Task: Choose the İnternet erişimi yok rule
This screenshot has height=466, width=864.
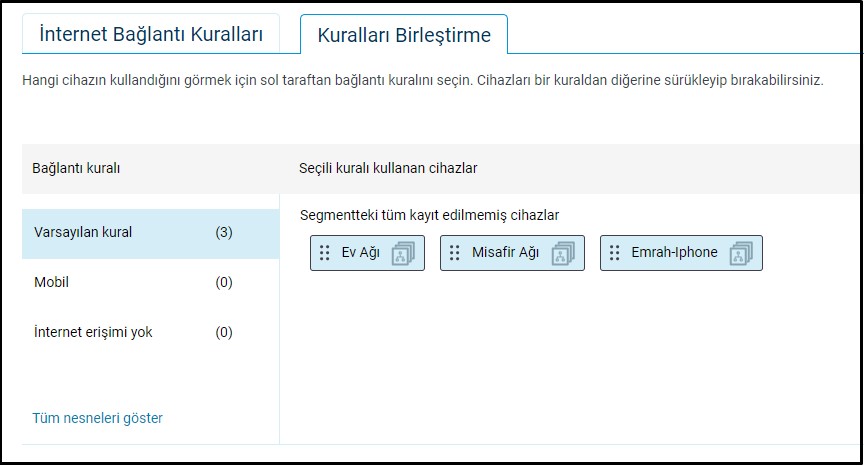Action: click(94, 332)
